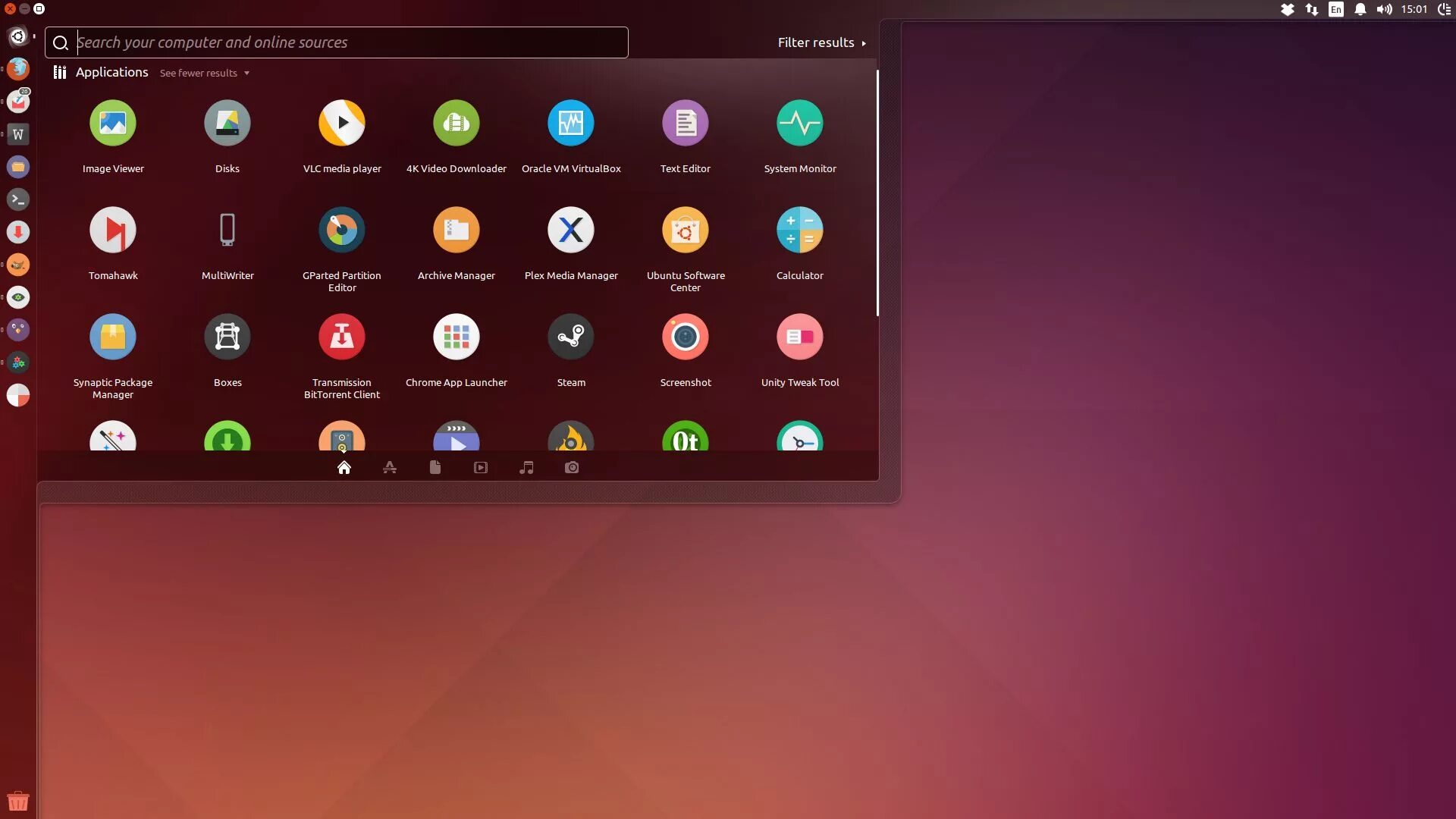Click the Dash results scrollbar

point(877,193)
